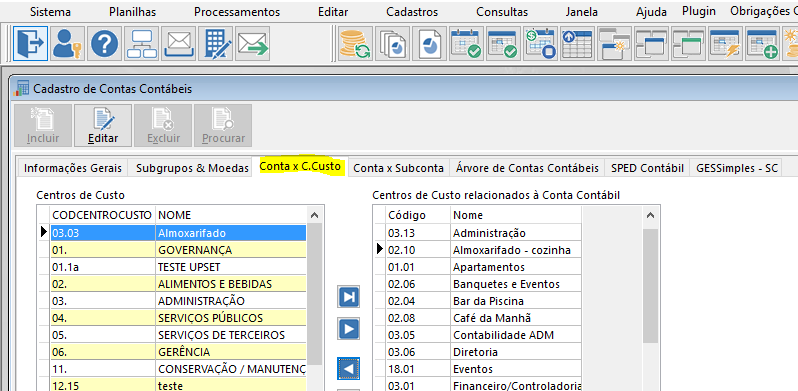
Task: Click the right list scroll-up arrow
Action: 650,215
